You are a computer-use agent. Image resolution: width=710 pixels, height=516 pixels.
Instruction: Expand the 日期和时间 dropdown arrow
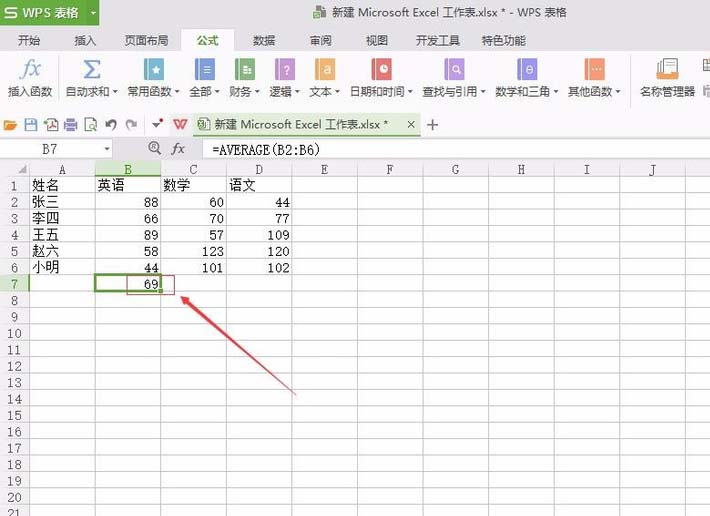410,92
